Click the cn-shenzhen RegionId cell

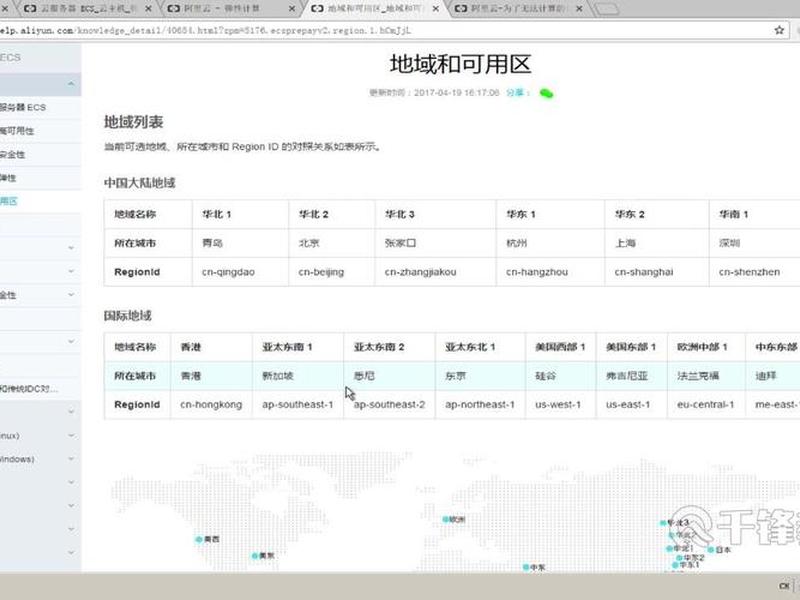coord(755,272)
